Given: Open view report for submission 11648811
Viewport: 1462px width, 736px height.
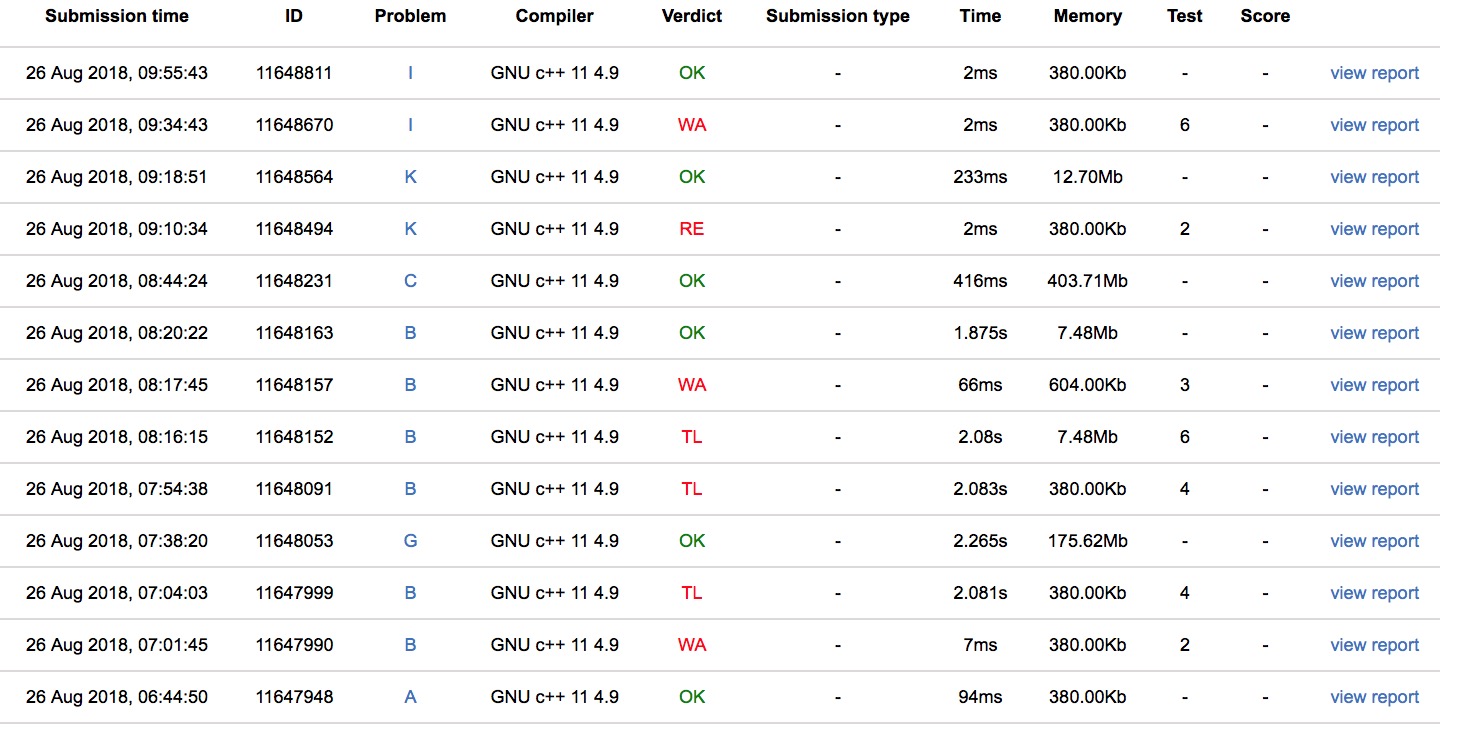Looking at the screenshot, I should [x=1374, y=73].
